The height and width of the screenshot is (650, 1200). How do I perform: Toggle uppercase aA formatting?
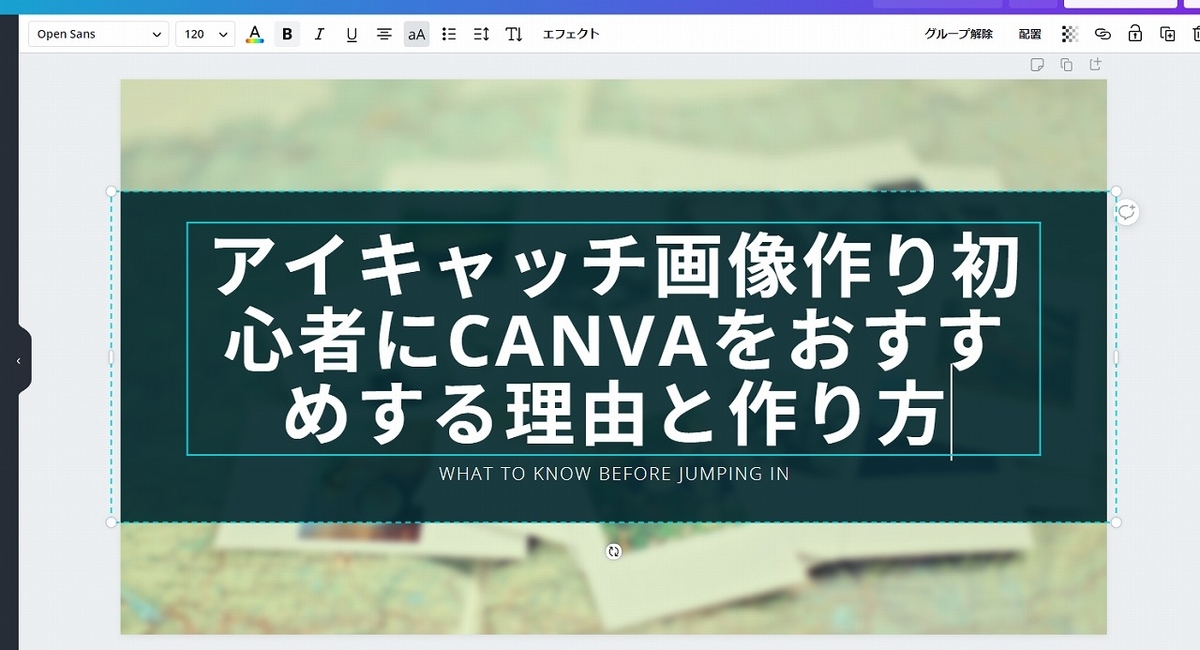(x=416, y=34)
